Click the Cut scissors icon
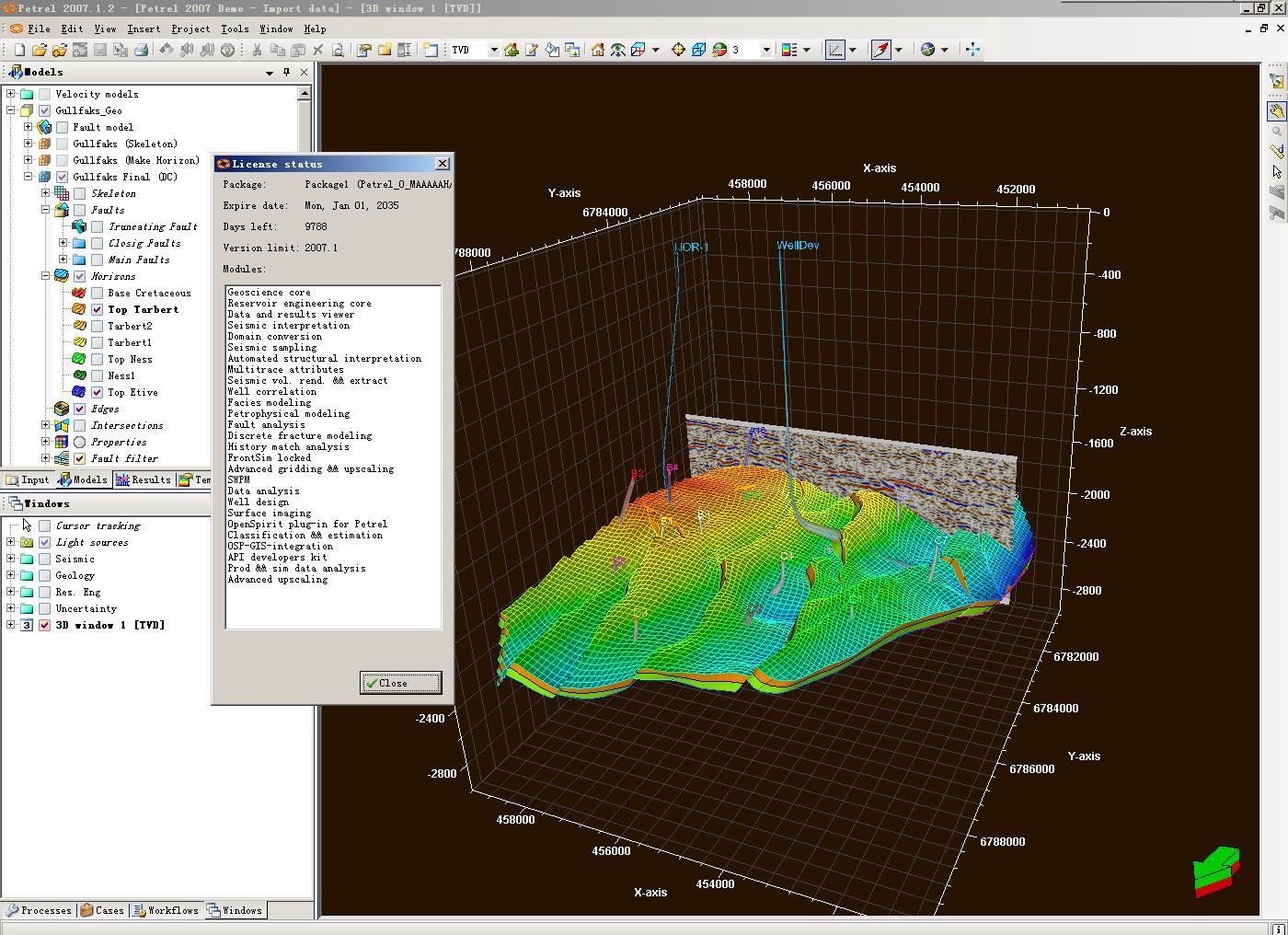This screenshot has width=1288, height=935. 257,50
